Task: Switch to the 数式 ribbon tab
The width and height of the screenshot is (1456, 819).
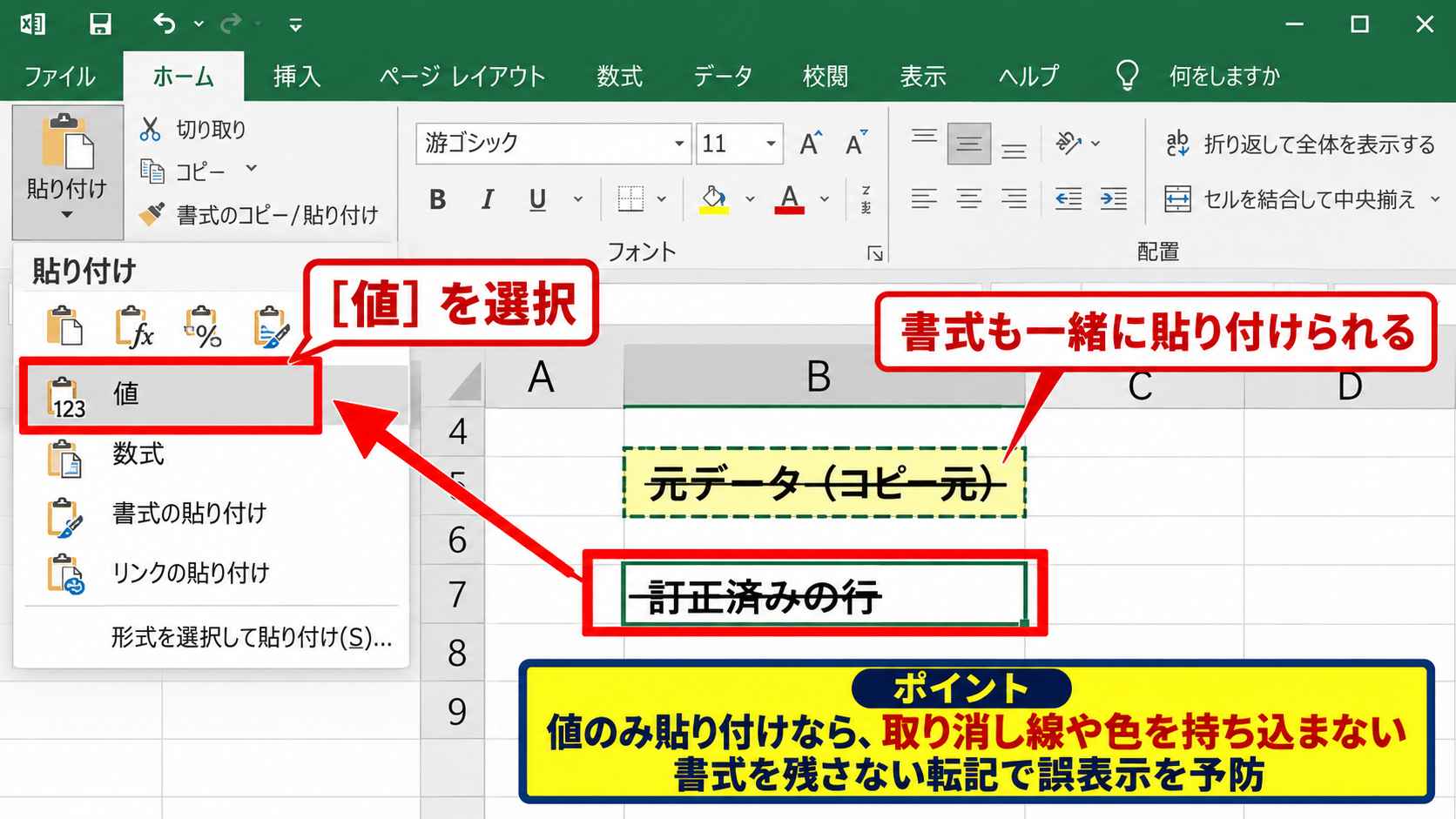Action: (619, 77)
